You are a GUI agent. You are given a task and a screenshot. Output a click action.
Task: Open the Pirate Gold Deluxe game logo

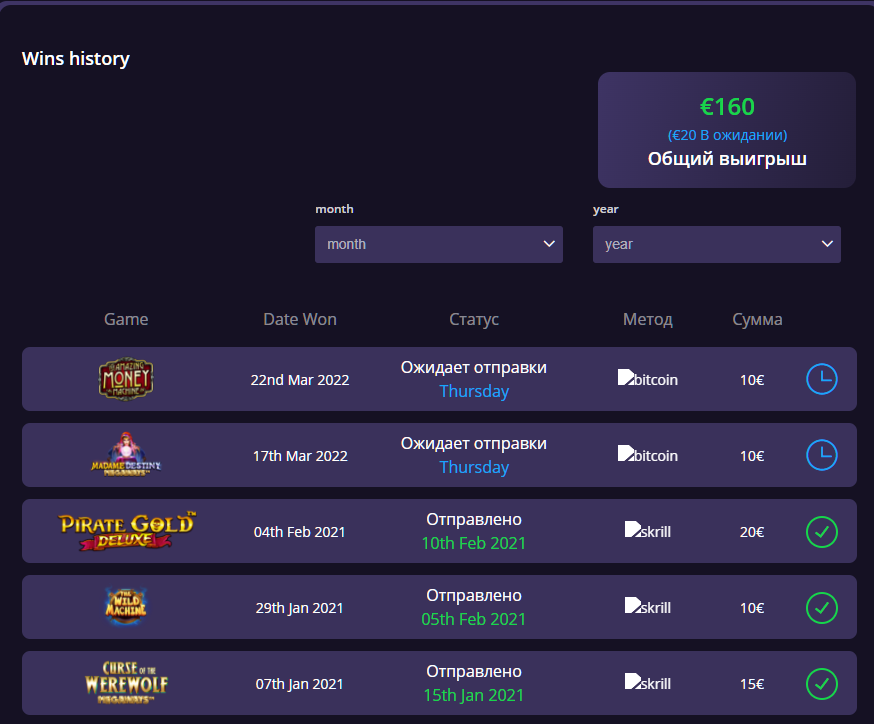[x=126, y=531]
